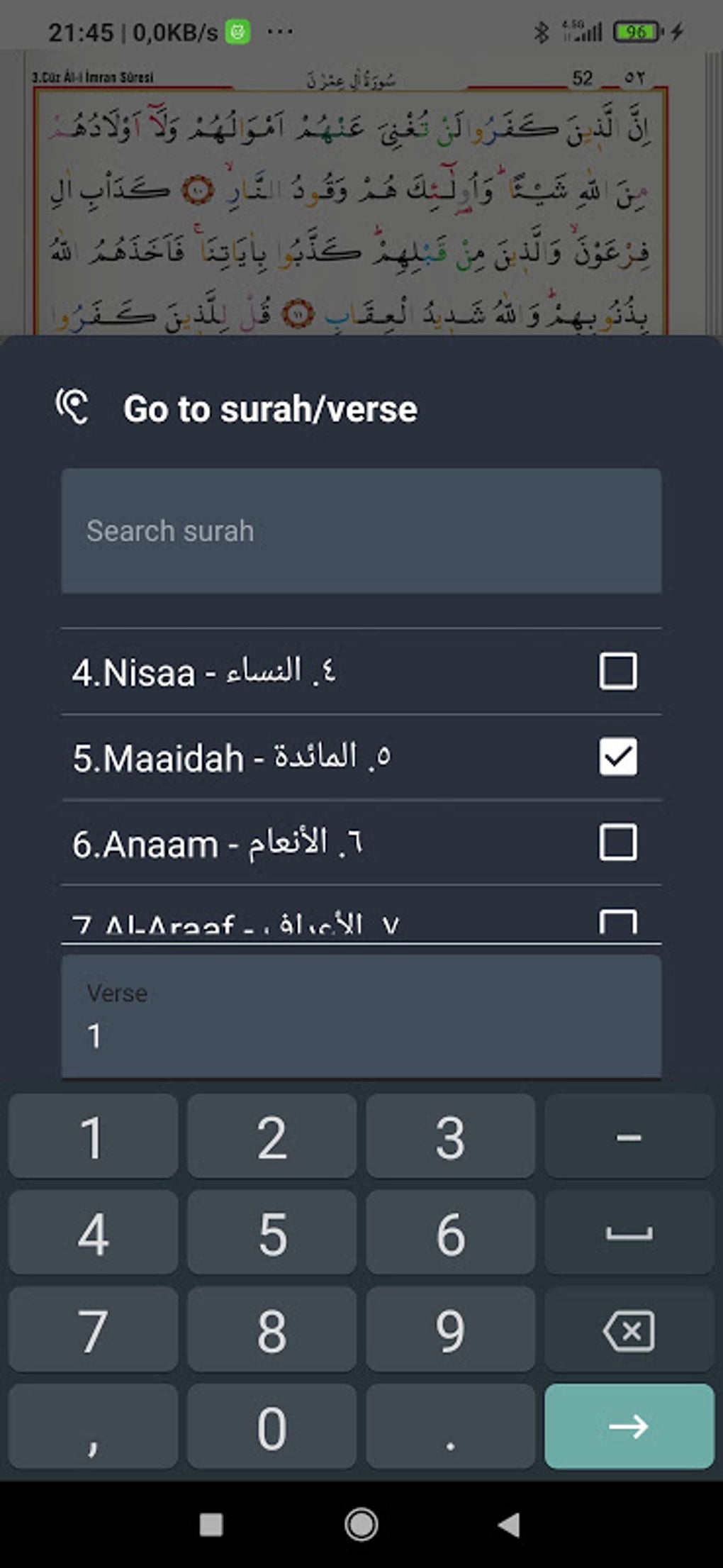The image size is (723, 1568).
Task: Tap the Bluetooth status icon
Action: tap(542, 32)
